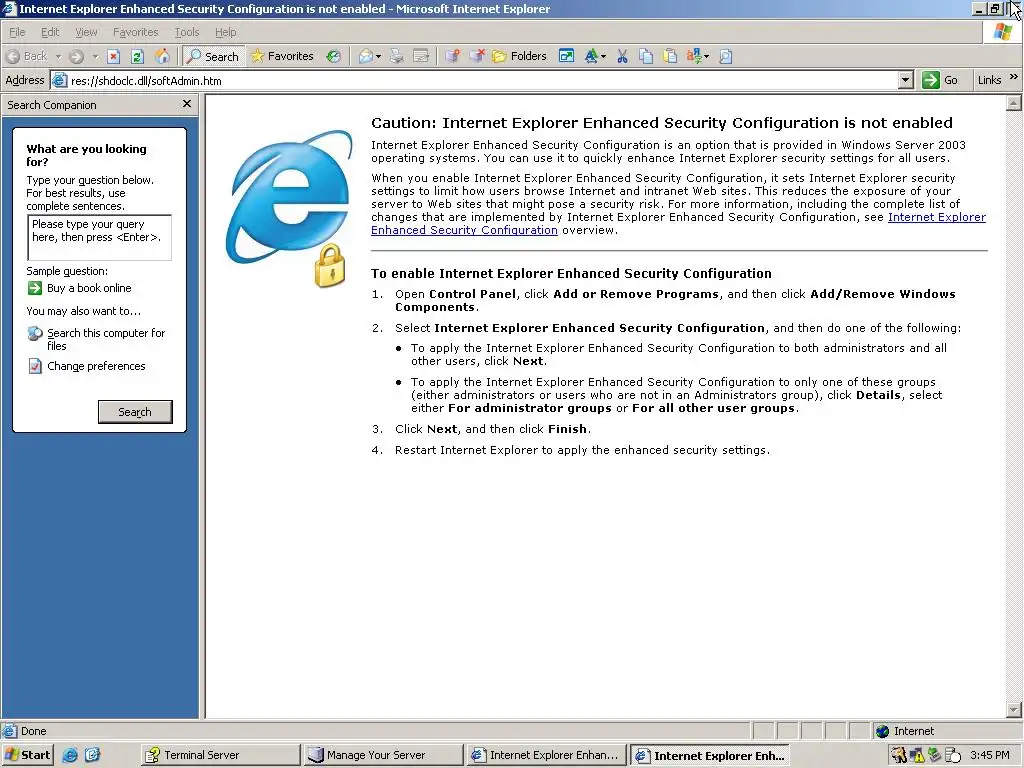Click the first system tray icon
Image resolution: width=1024 pixels, height=768 pixels.
click(x=899, y=756)
